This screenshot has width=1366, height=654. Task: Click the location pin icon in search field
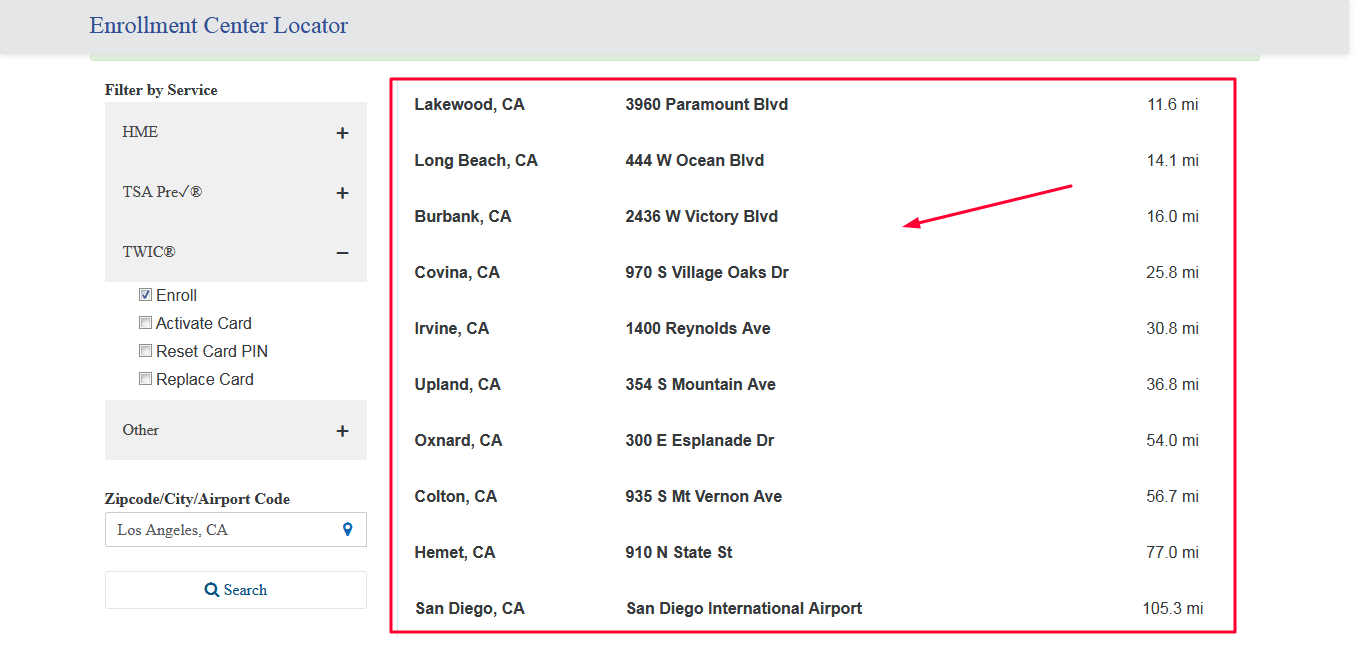[347, 530]
